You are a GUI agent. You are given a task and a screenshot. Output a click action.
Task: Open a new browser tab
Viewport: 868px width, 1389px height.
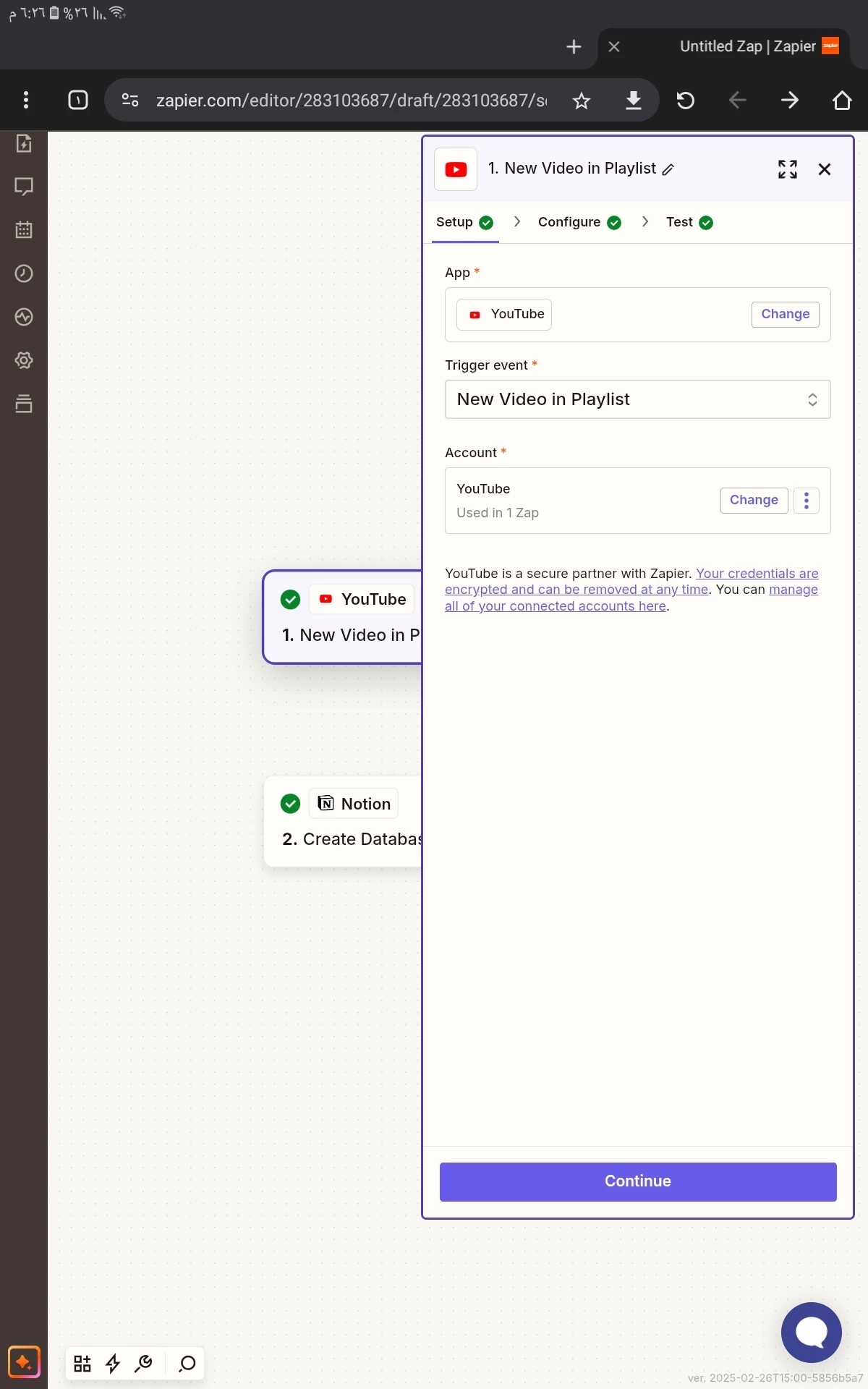coord(574,46)
